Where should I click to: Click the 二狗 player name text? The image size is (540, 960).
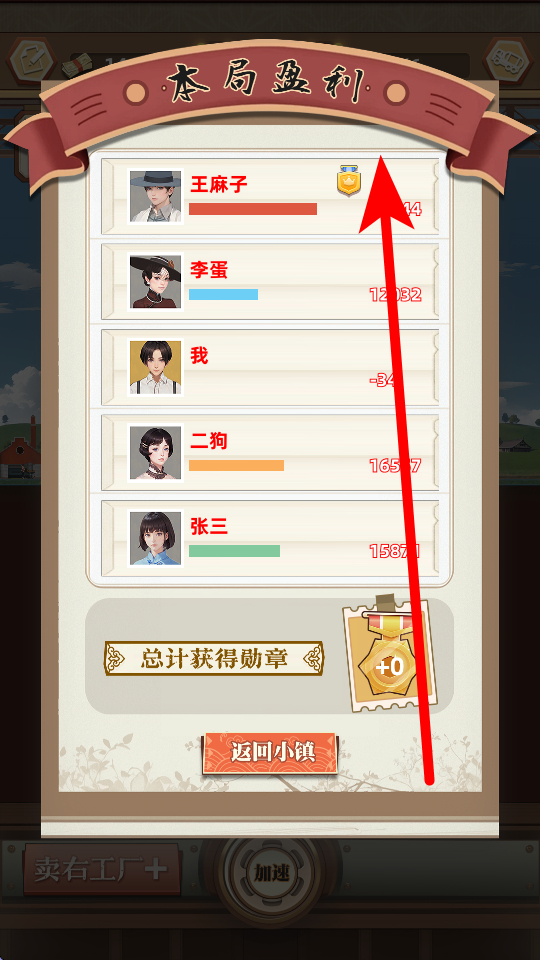tap(209, 441)
